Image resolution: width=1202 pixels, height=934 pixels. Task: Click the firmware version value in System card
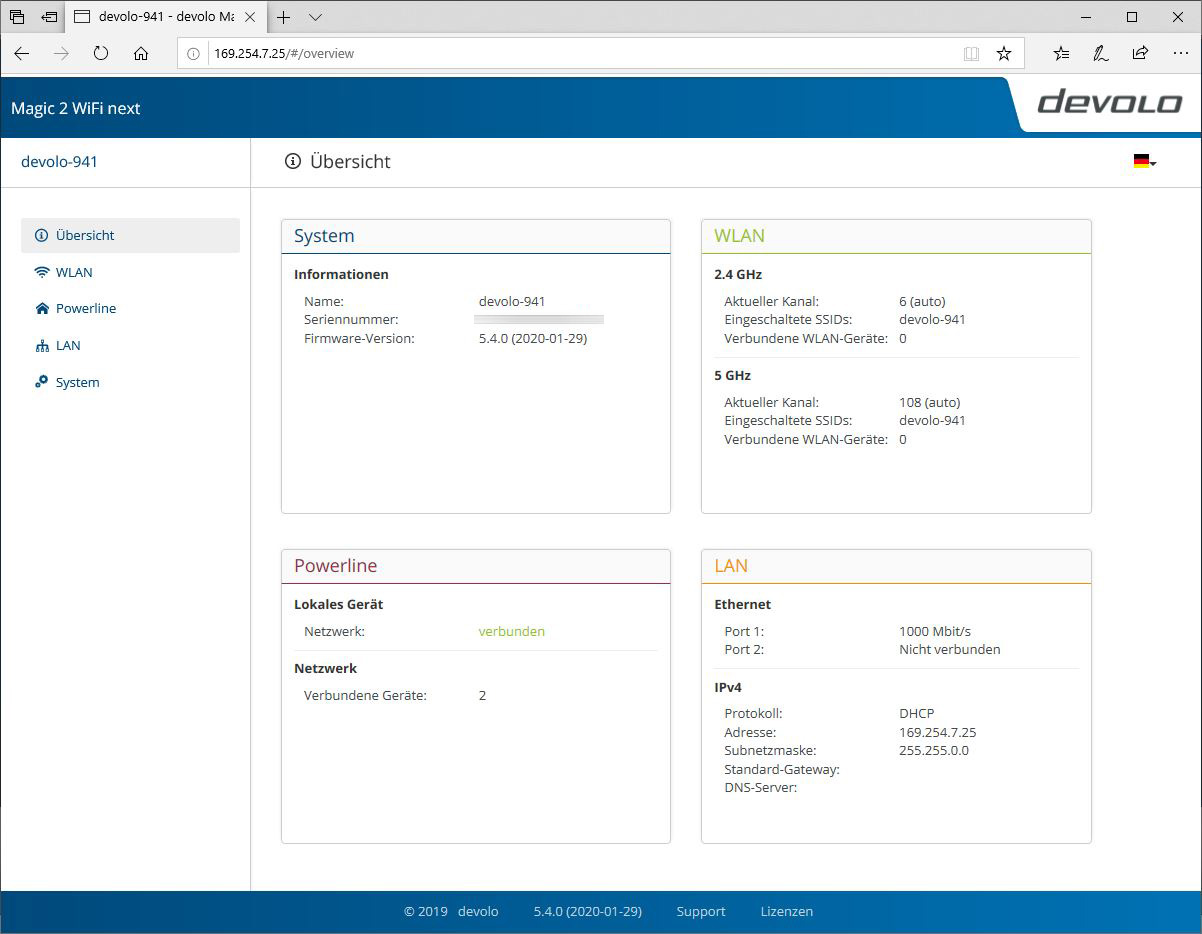(x=533, y=338)
